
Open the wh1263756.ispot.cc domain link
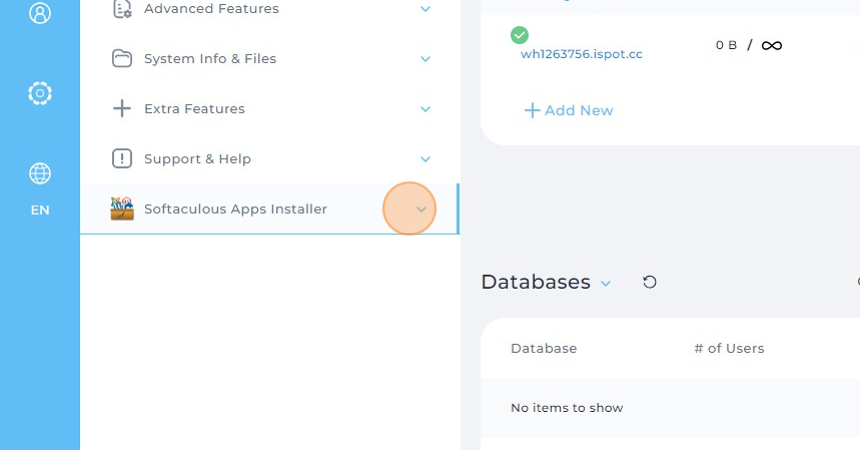click(x=581, y=54)
